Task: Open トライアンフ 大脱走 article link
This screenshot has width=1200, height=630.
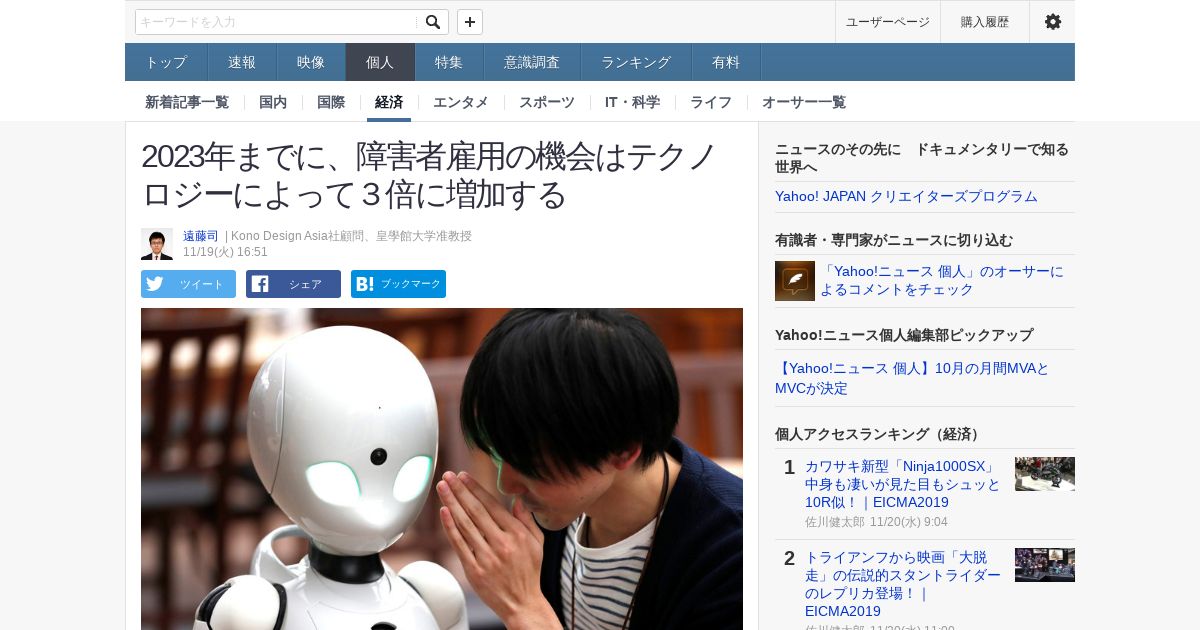Action: coord(903,584)
